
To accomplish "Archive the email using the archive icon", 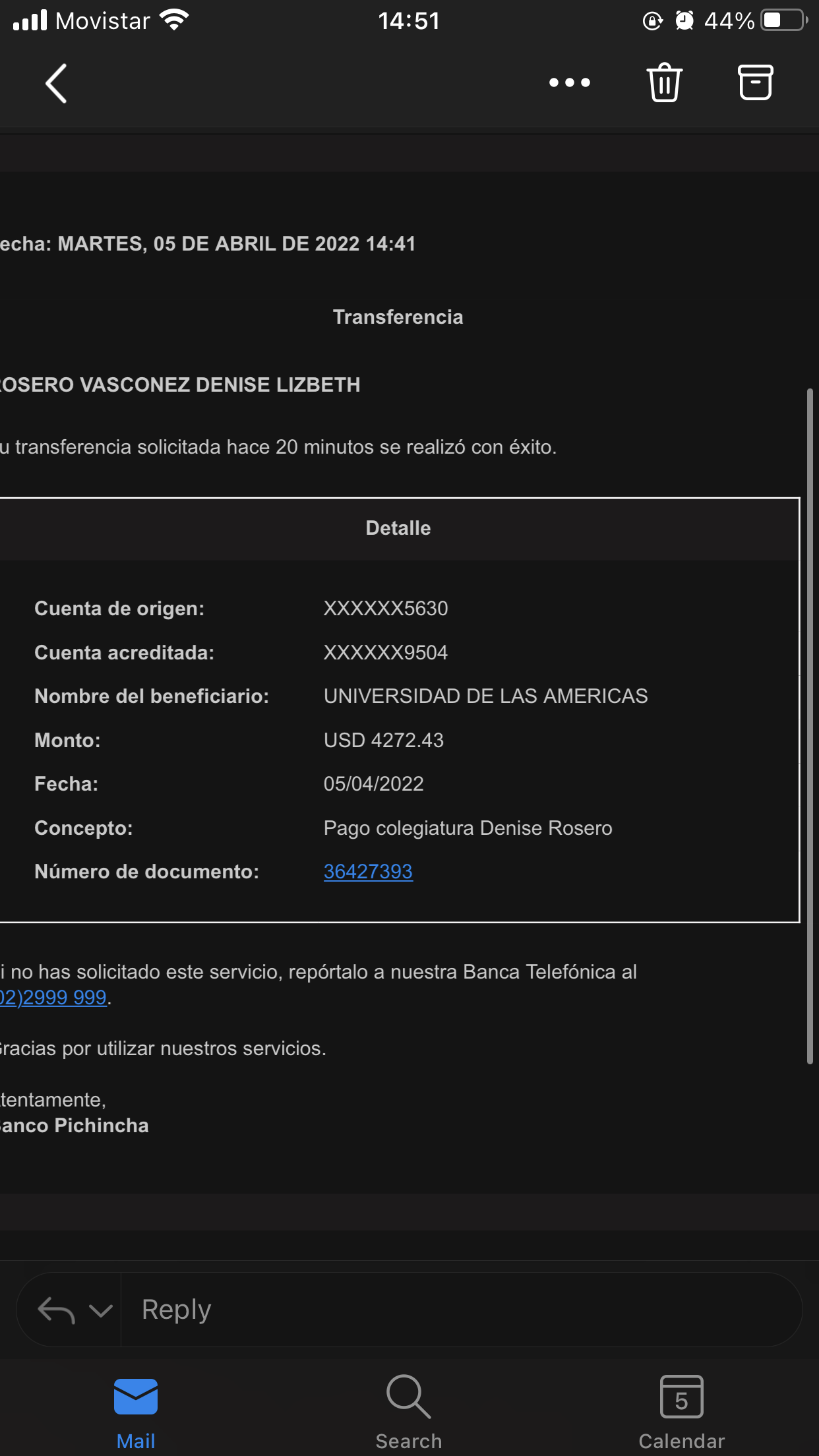I will tap(755, 83).
